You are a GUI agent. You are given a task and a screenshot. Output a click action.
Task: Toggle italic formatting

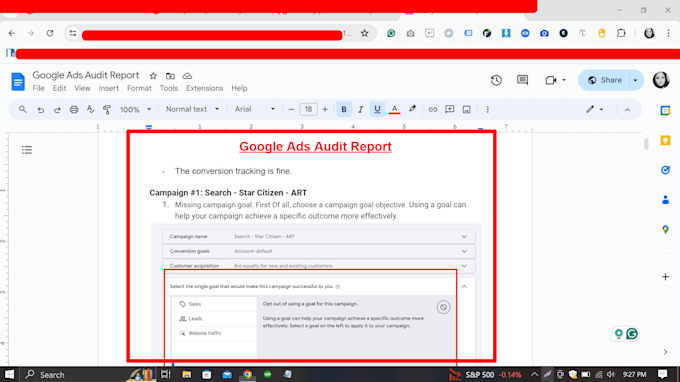coord(360,109)
